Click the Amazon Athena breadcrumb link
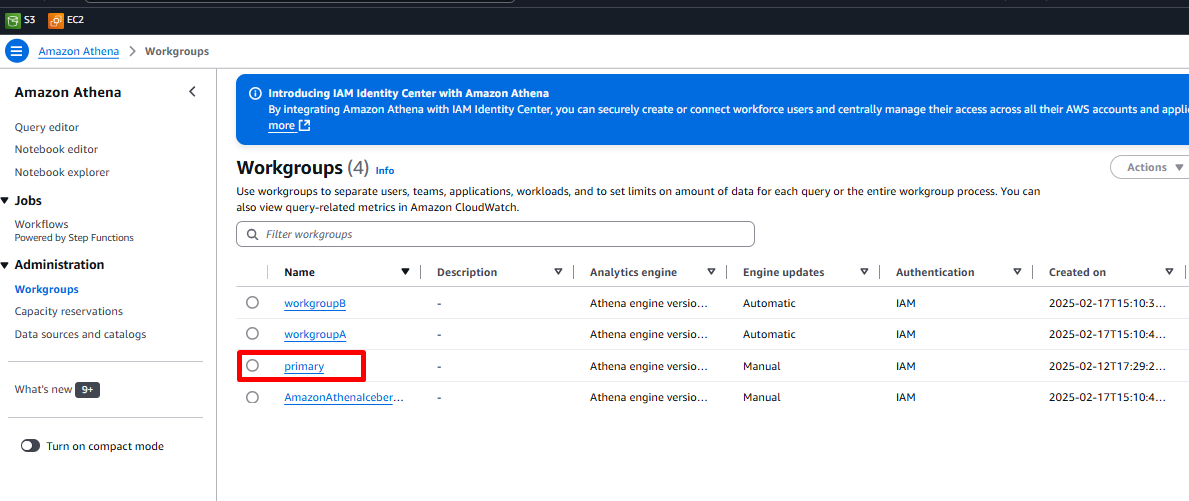Screen dimensions: 1189x501 pos(78,51)
